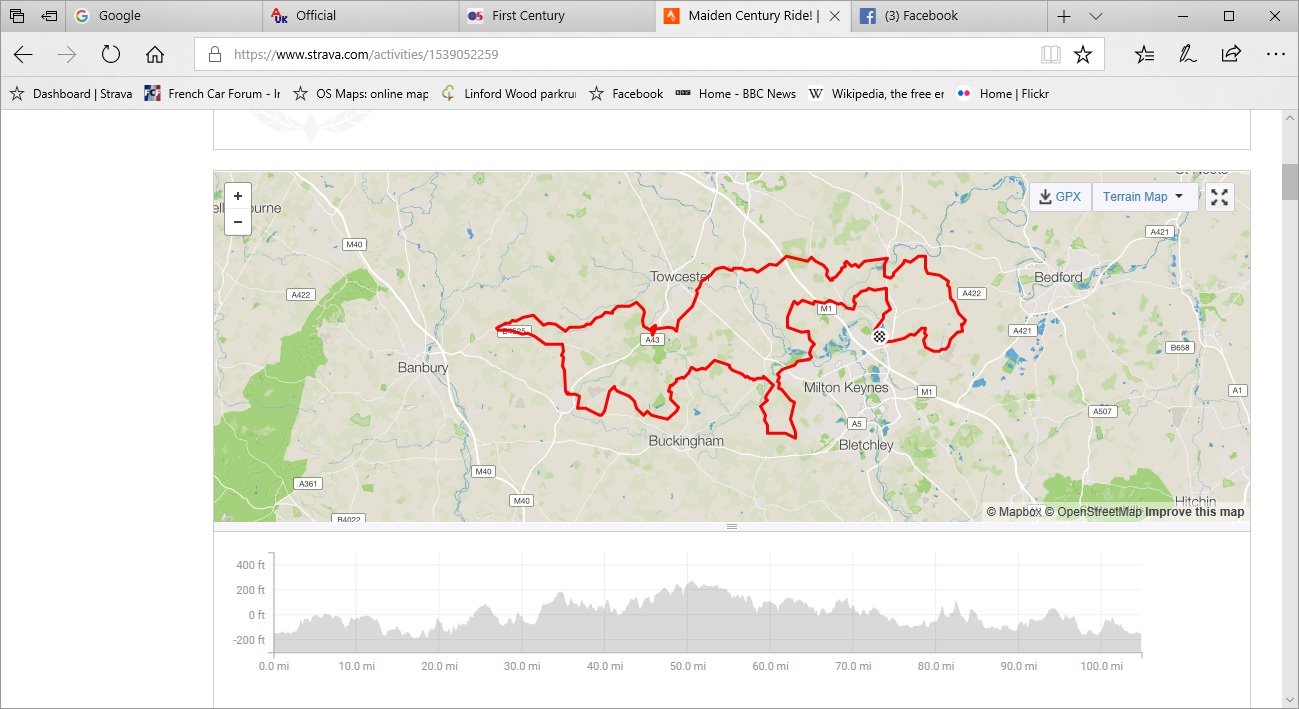Open a new browser tab

[1064, 16]
